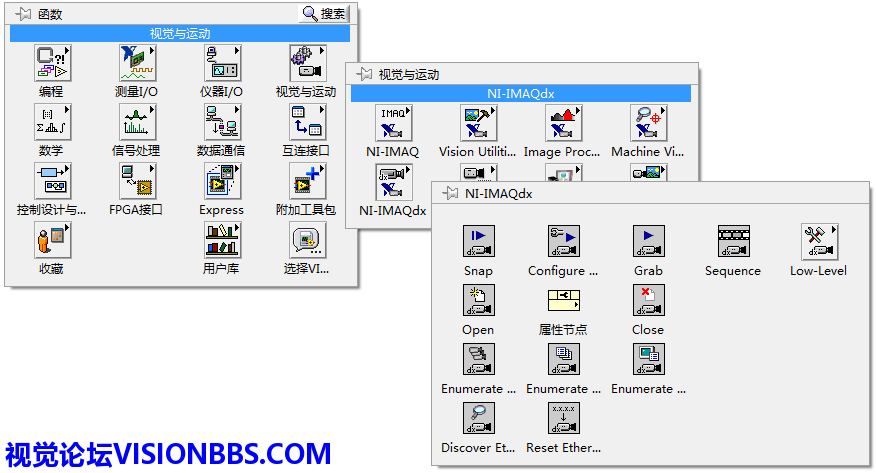Open the Vision Utilities subpalette

[477, 122]
